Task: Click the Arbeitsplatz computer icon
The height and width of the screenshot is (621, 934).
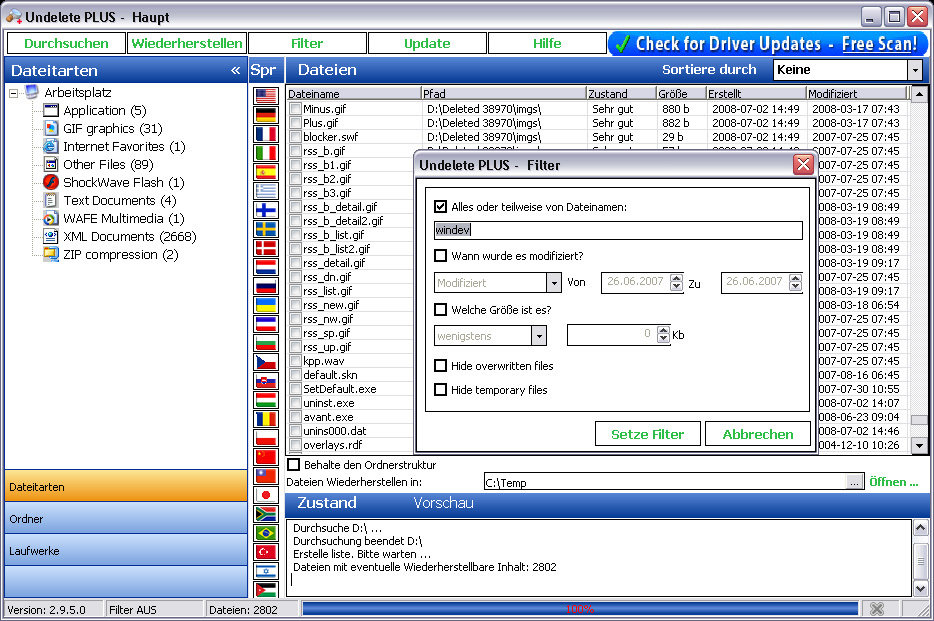Action: [x=32, y=92]
